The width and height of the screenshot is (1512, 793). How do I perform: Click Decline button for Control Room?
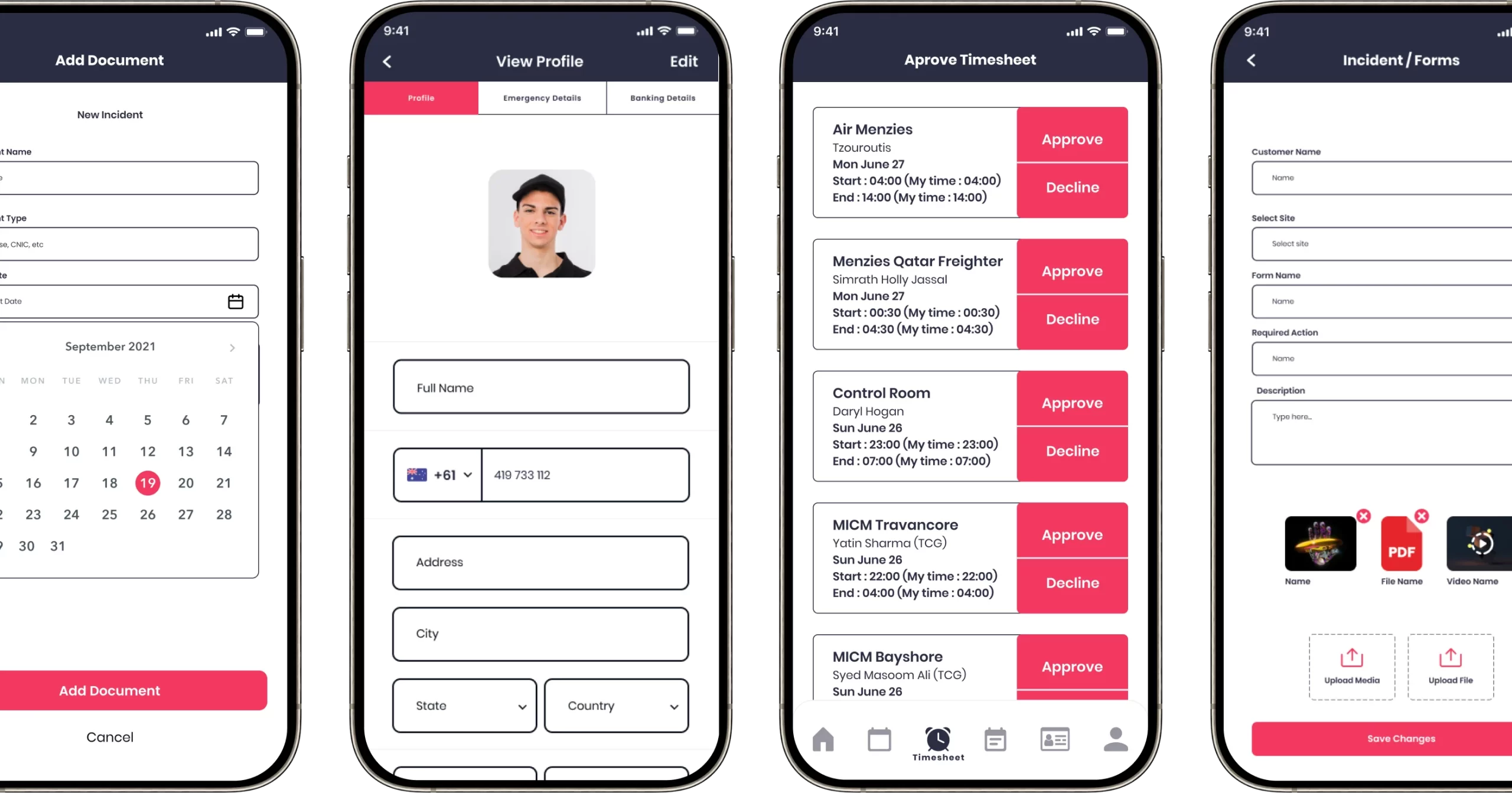pyautogui.click(x=1072, y=451)
